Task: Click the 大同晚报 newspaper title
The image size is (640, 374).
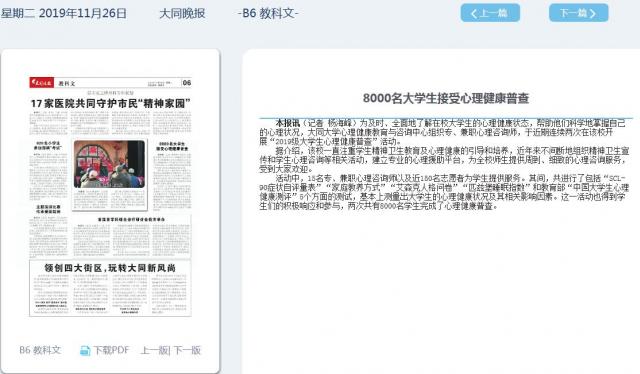Action: point(182,13)
